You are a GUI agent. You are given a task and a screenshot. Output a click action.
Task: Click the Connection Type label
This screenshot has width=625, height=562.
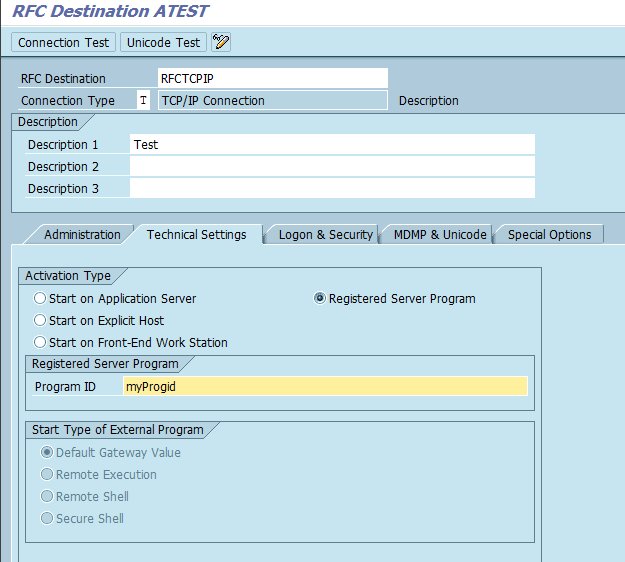(x=68, y=101)
